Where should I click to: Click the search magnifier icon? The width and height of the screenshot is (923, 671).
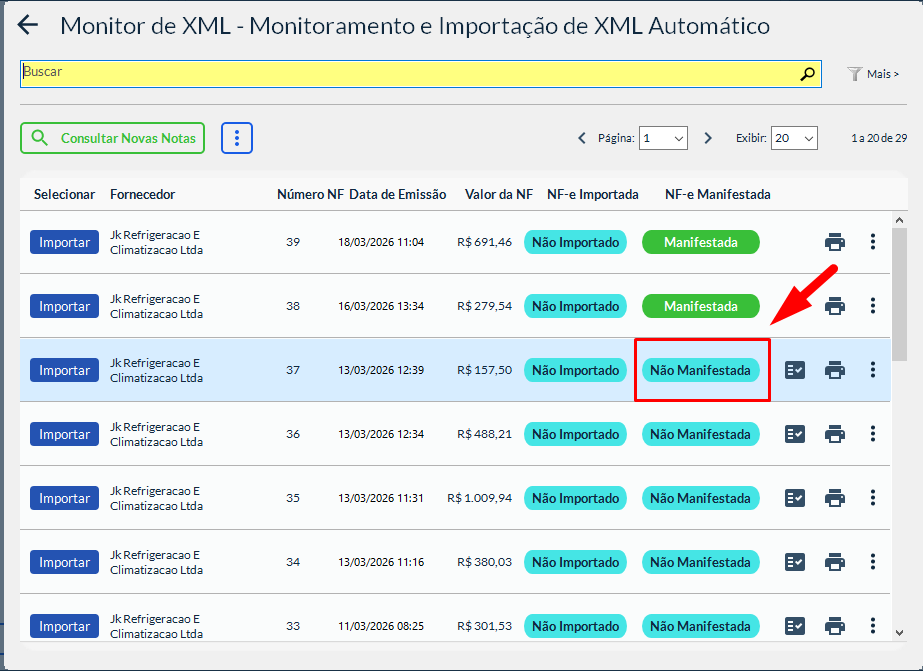tap(807, 74)
